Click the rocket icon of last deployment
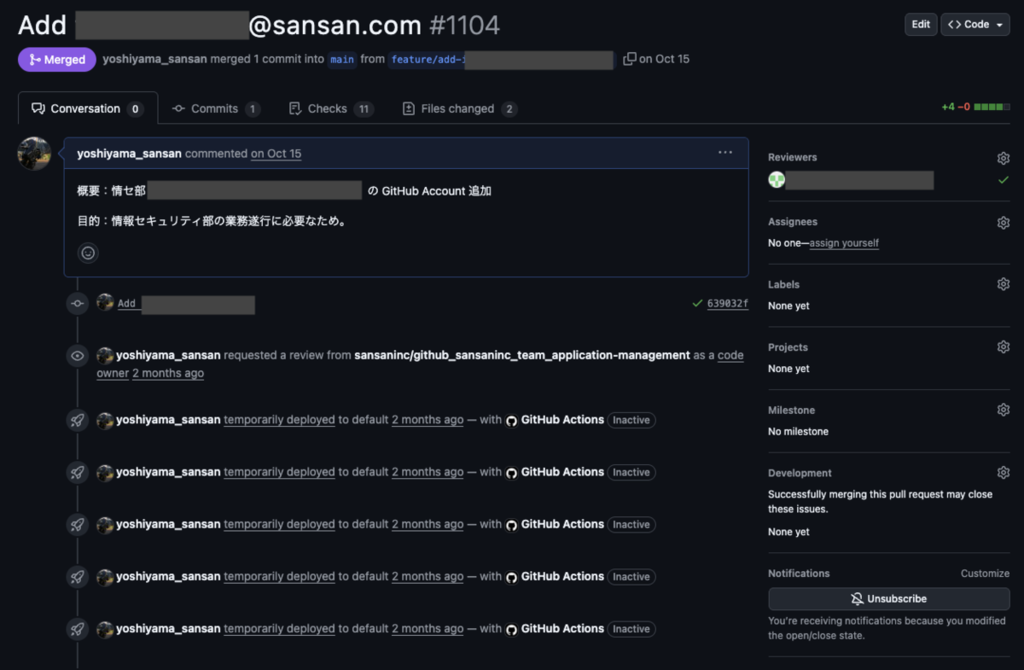 (77, 629)
